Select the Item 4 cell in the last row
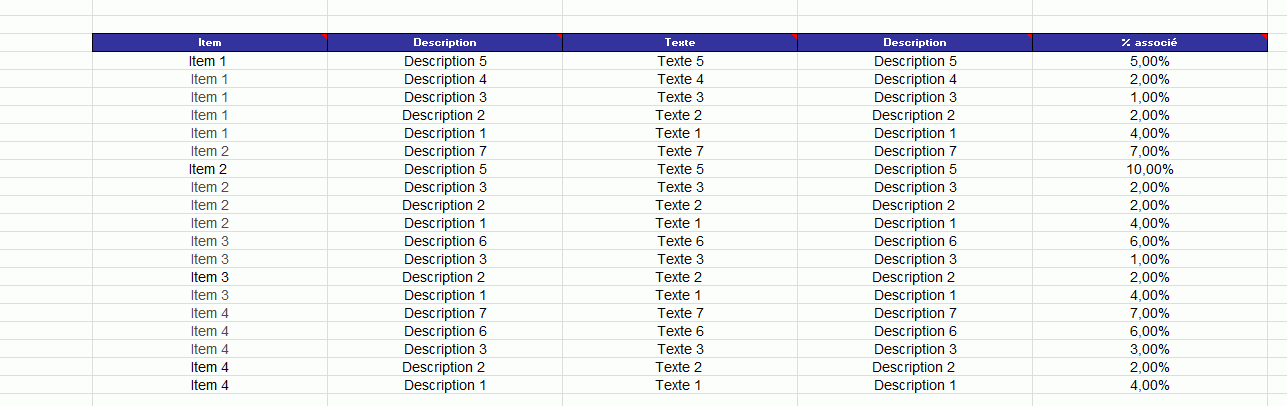This screenshot has height=406, width=1287. click(209, 385)
